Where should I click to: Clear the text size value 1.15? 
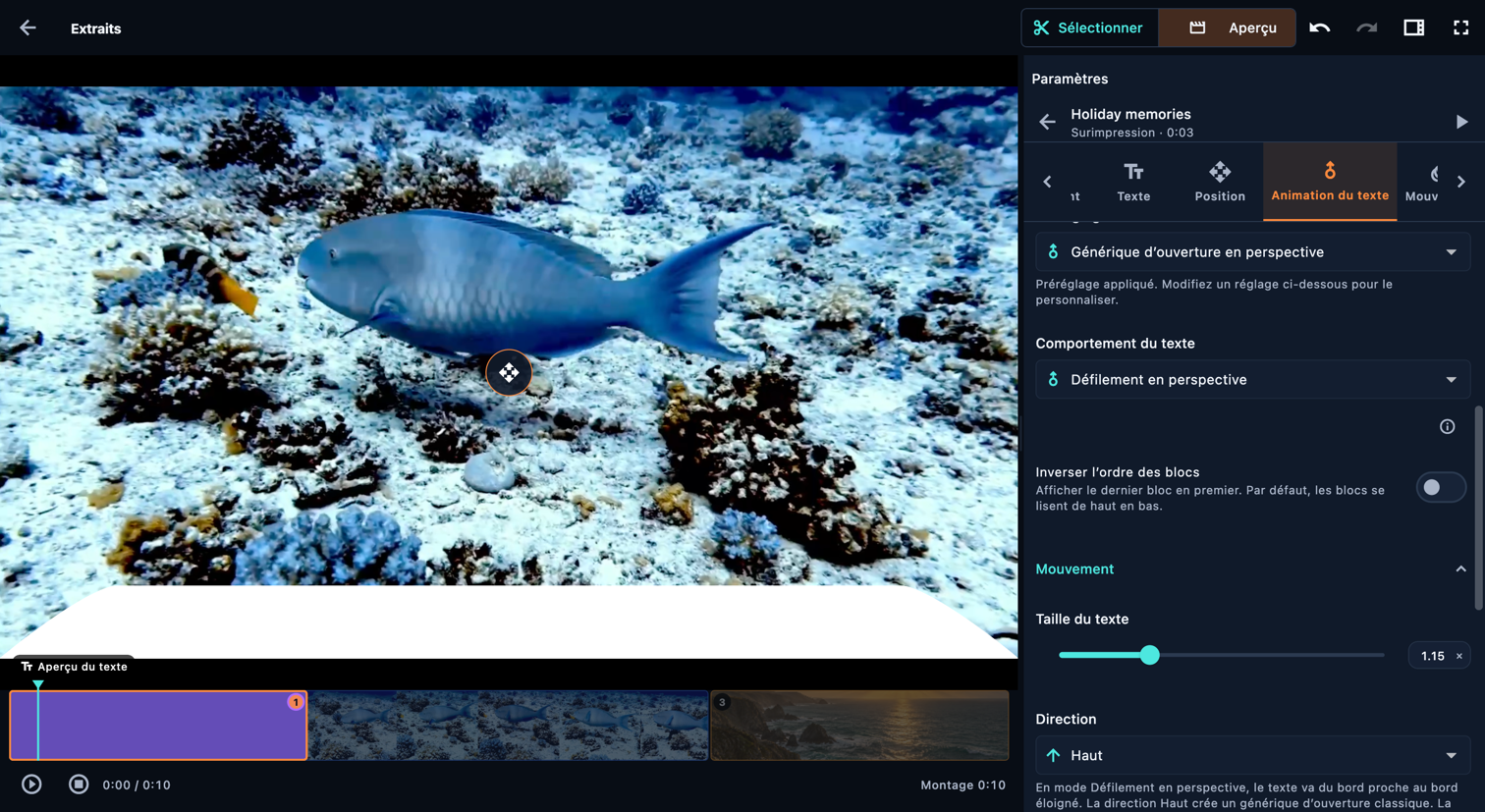[x=1458, y=656]
